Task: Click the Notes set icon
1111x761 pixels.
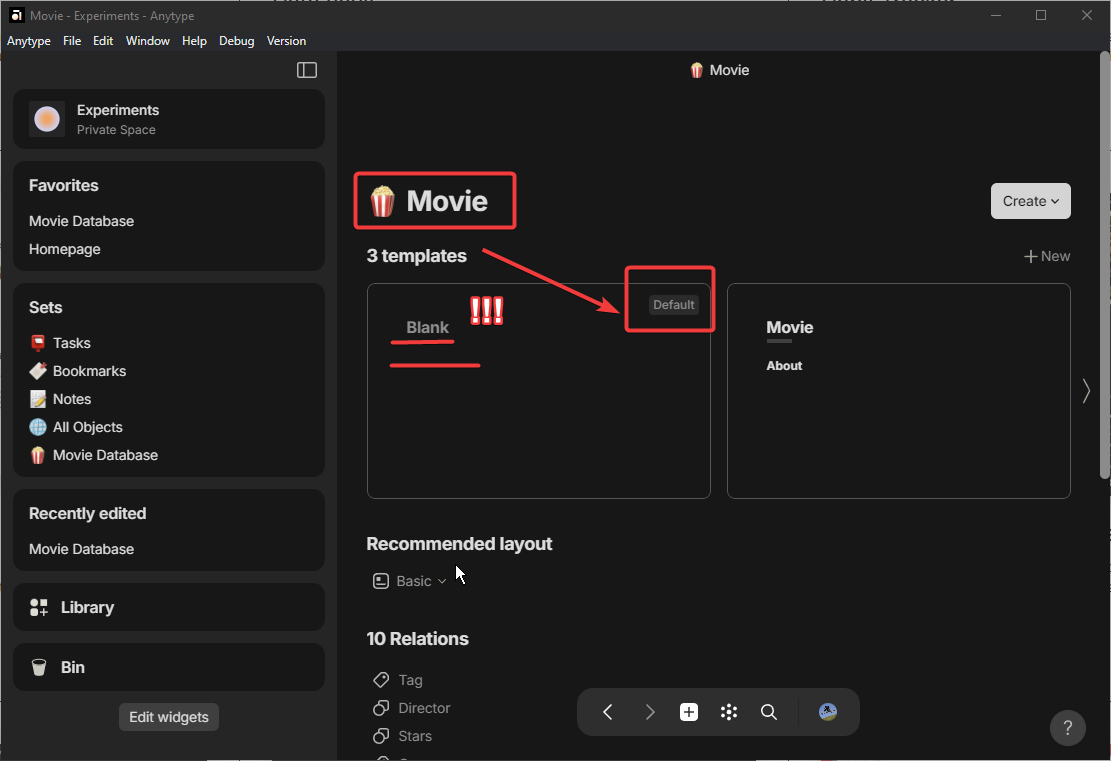Action: (x=38, y=399)
